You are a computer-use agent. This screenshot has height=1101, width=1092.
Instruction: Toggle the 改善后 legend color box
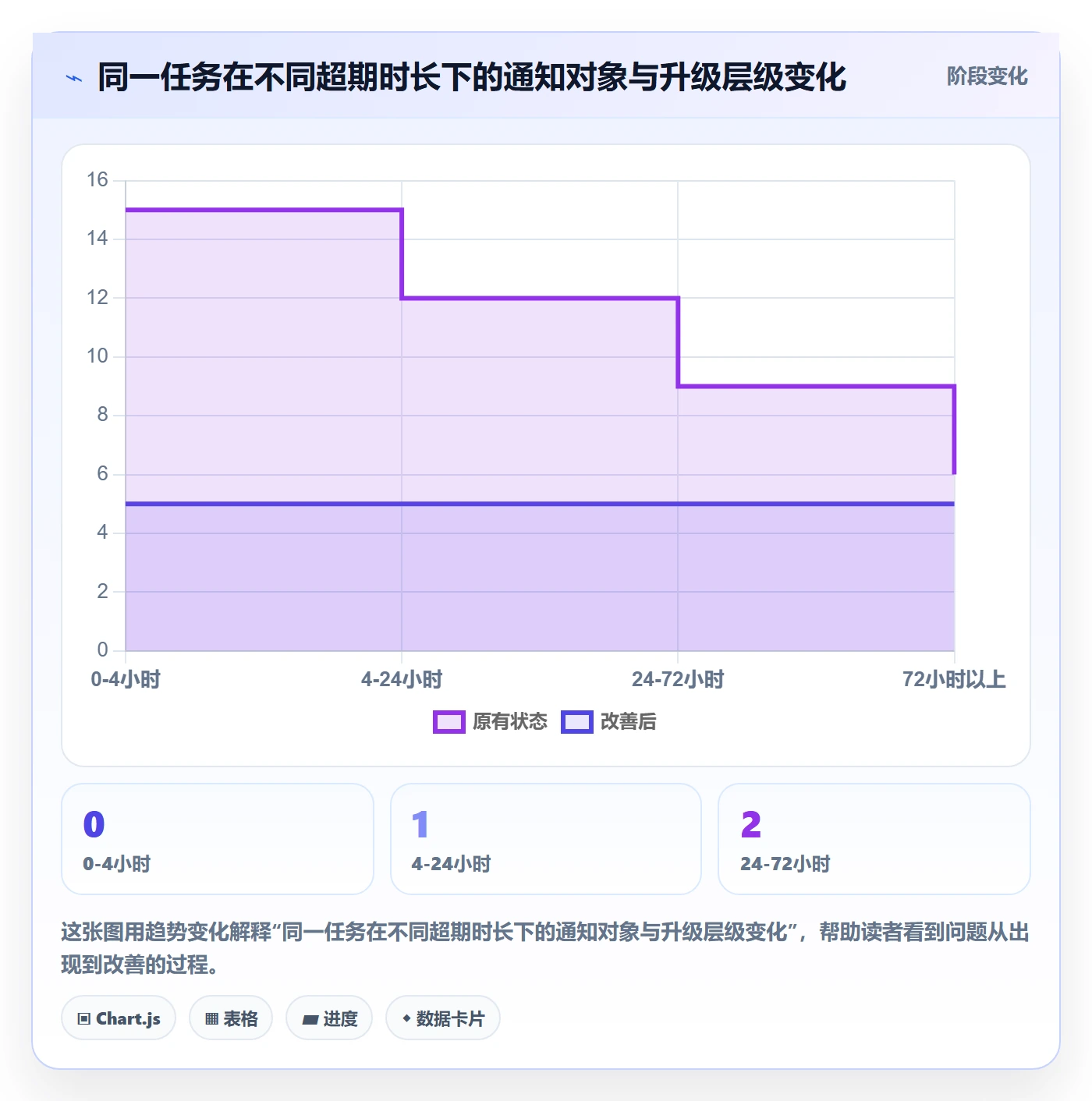tap(577, 722)
